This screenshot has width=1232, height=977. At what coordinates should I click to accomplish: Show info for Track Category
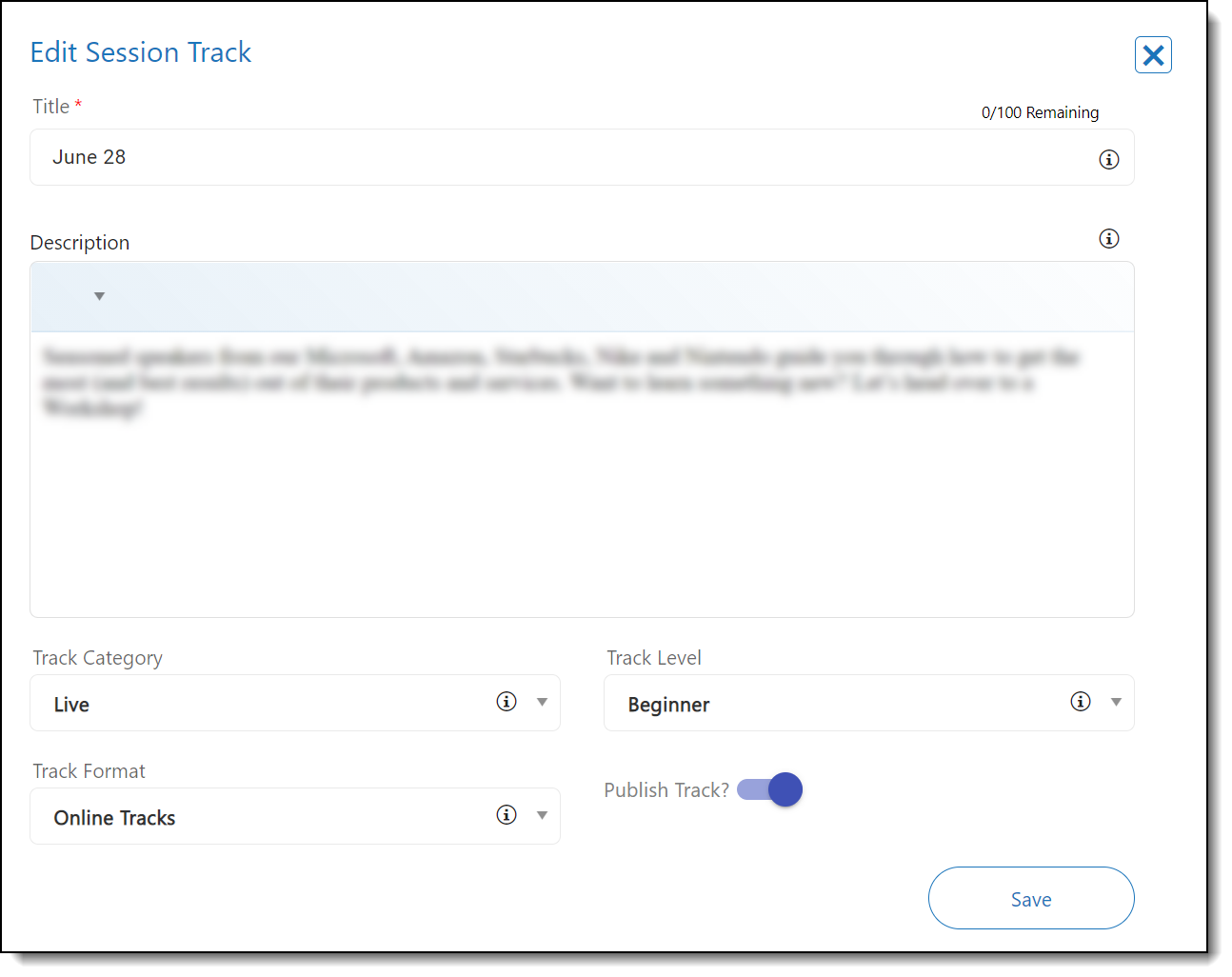507,702
